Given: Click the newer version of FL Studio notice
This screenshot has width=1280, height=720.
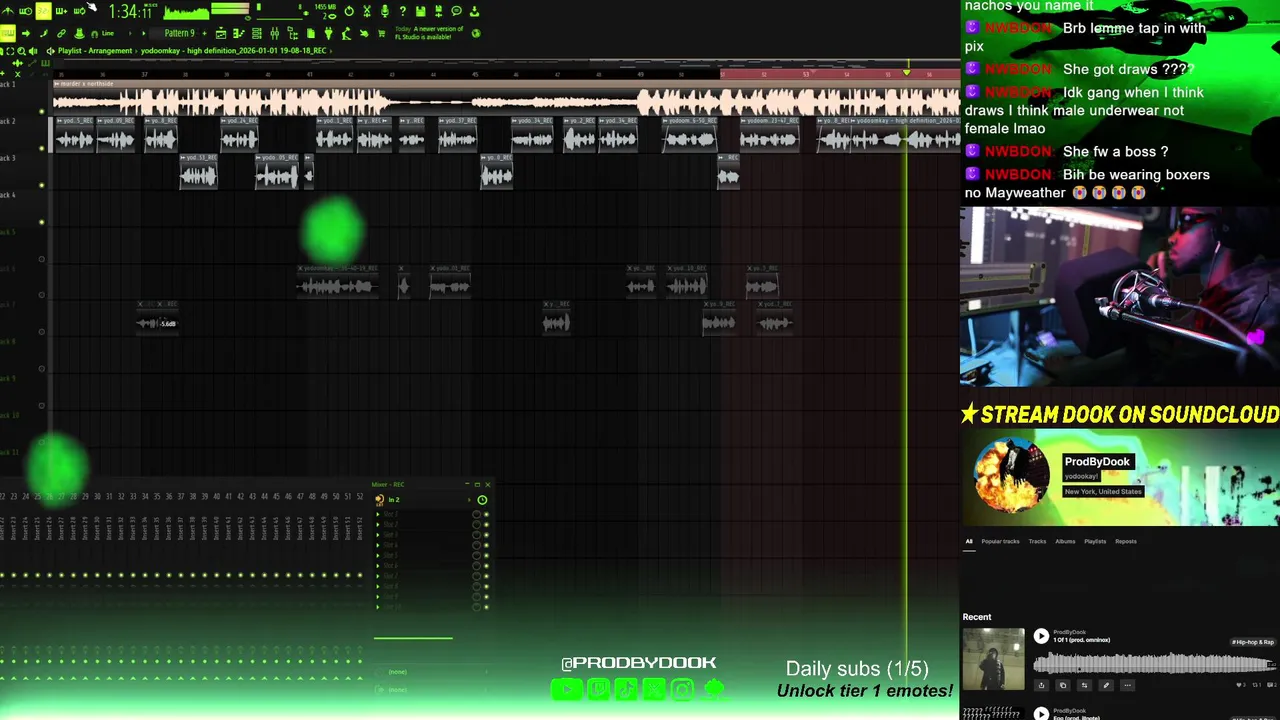Looking at the screenshot, I should (x=428, y=33).
